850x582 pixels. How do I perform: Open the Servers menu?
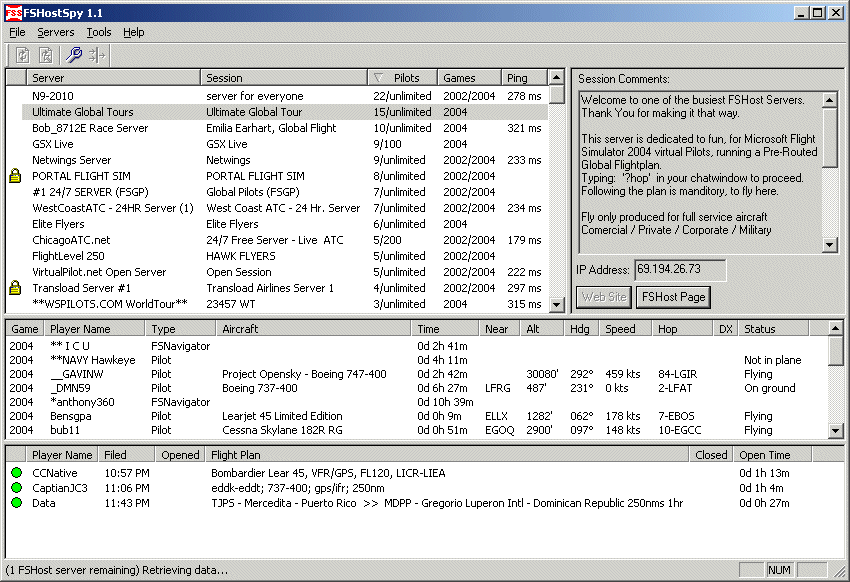[55, 33]
